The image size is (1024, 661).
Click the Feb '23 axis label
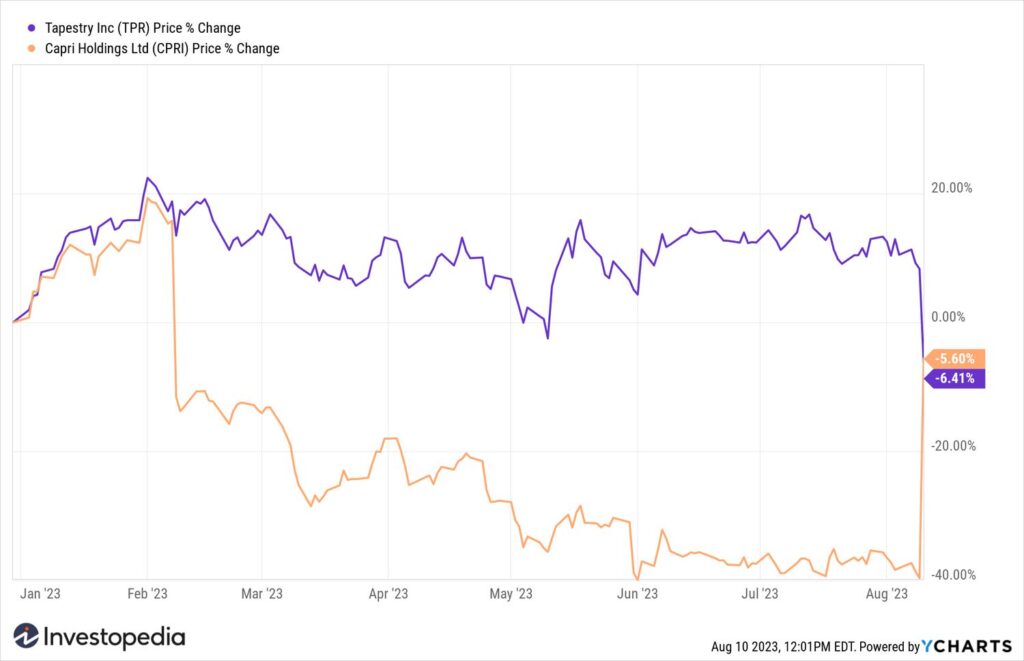coord(147,594)
